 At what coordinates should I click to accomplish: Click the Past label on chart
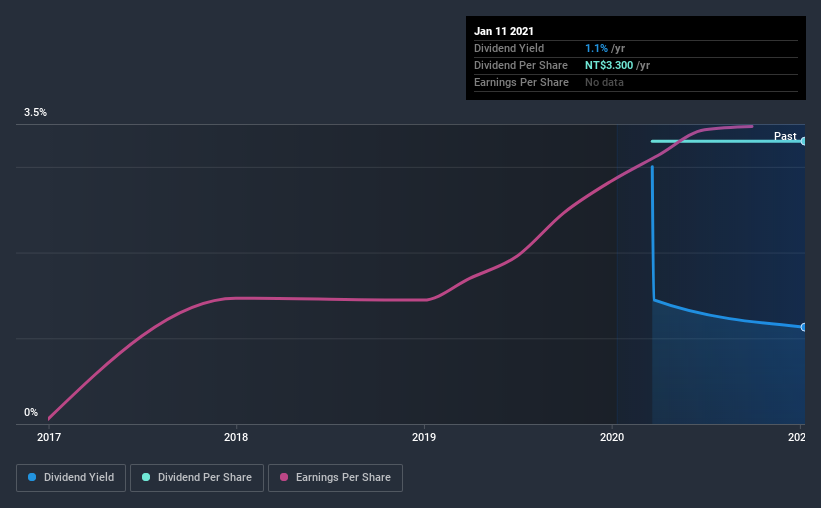point(785,136)
